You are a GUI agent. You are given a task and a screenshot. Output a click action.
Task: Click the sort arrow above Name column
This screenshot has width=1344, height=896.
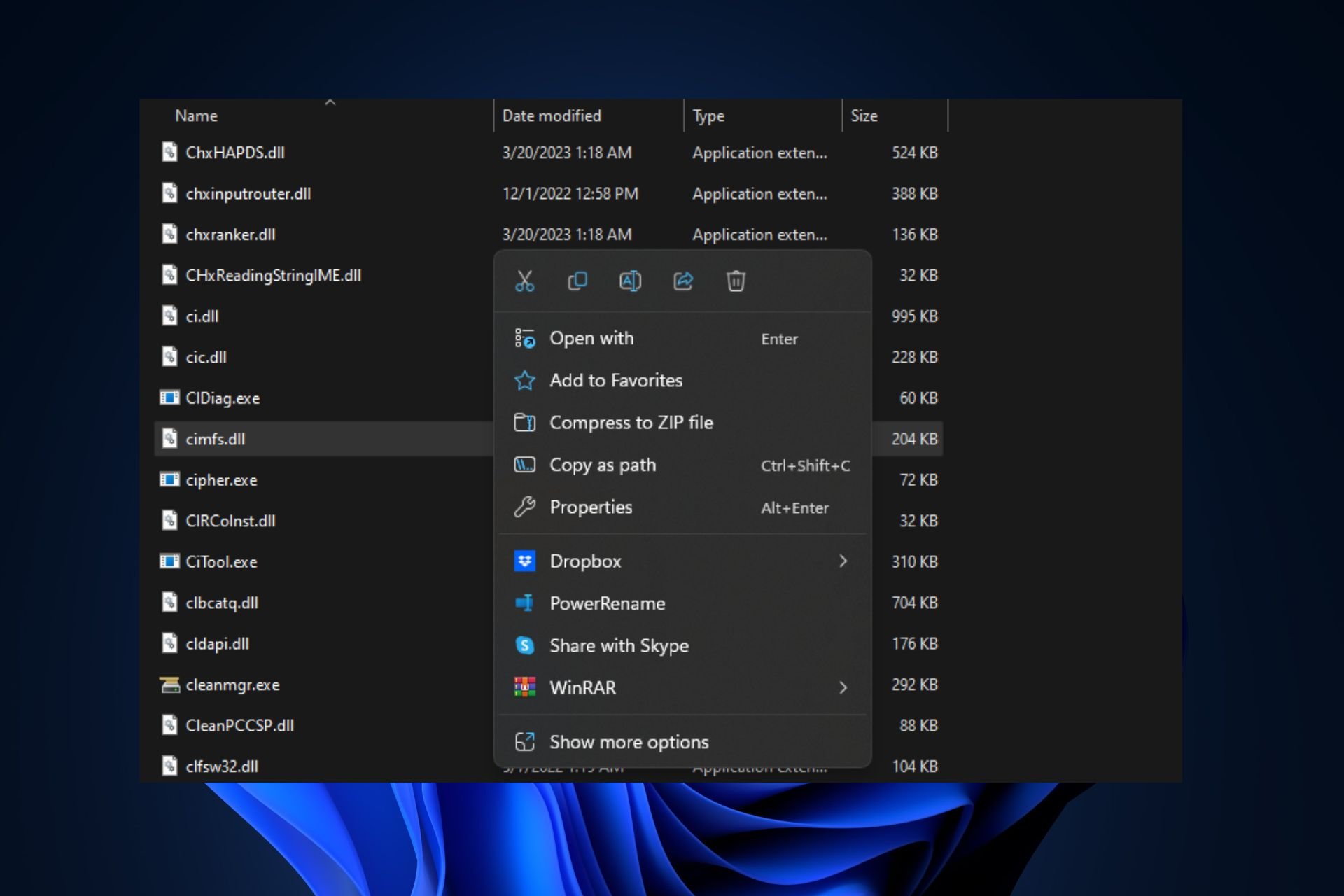330,103
